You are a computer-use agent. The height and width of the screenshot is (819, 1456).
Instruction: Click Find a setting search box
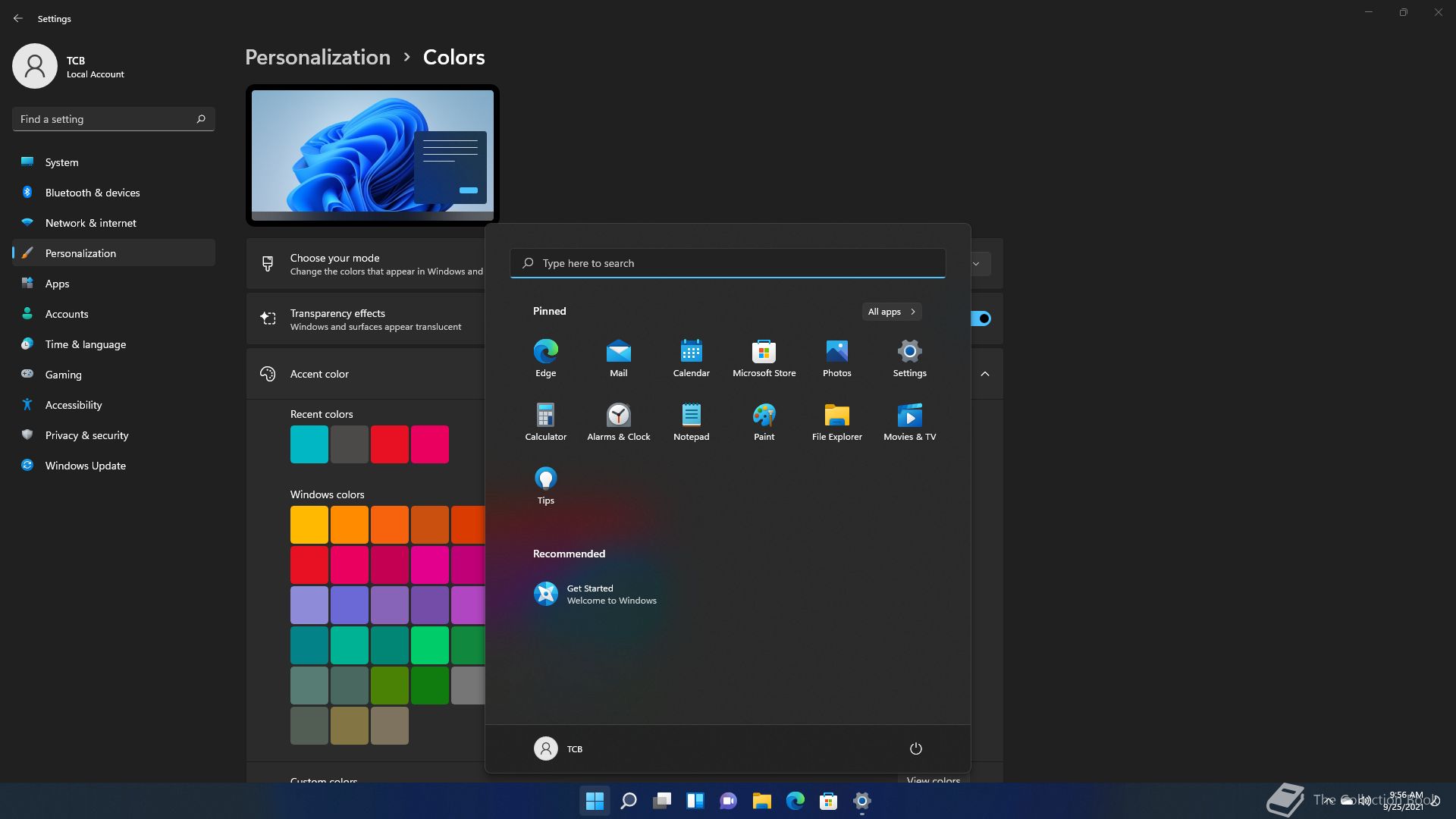point(114,119)
